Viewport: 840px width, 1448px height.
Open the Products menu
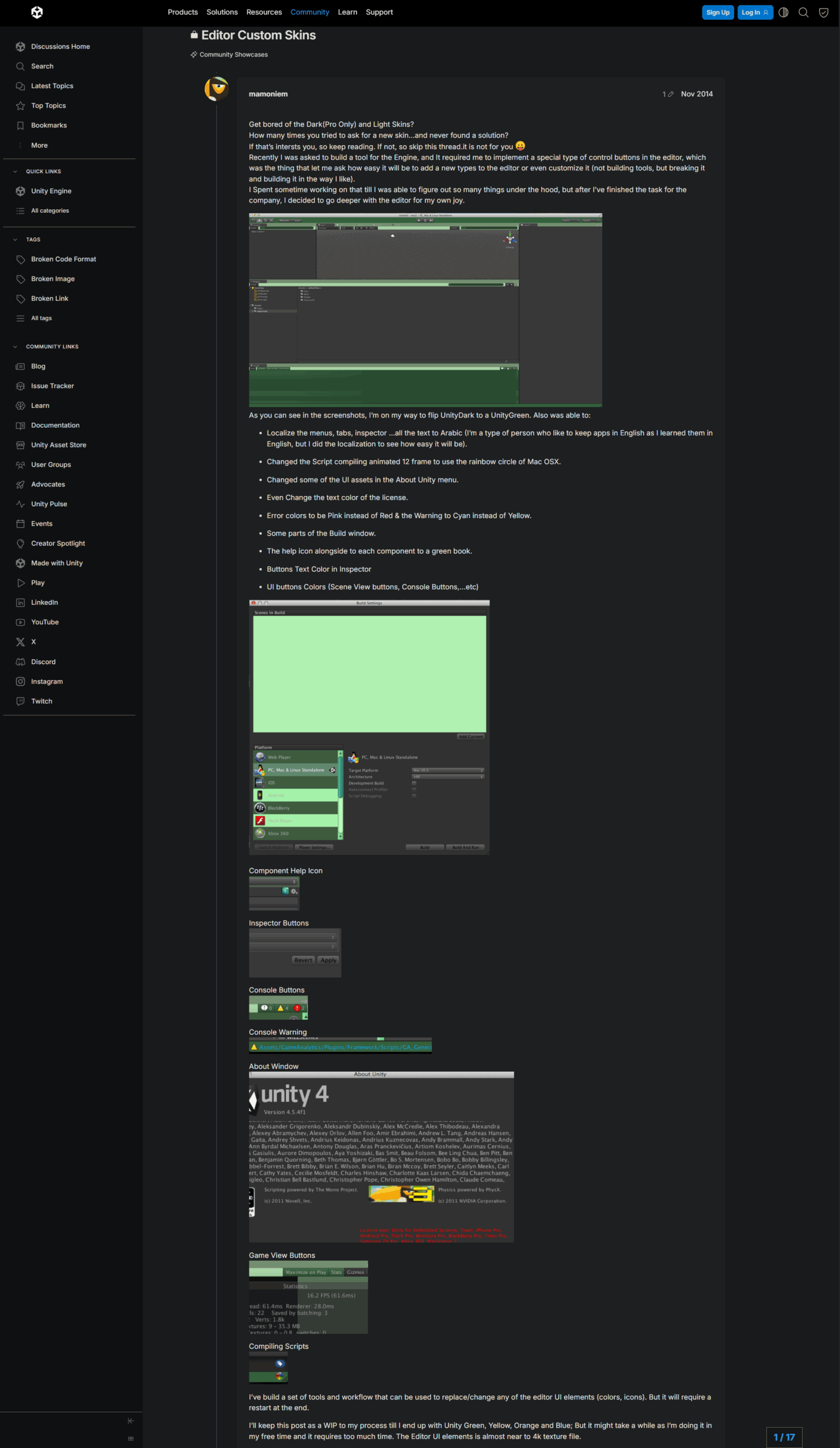pyautogui.click(x=183, y=12)
